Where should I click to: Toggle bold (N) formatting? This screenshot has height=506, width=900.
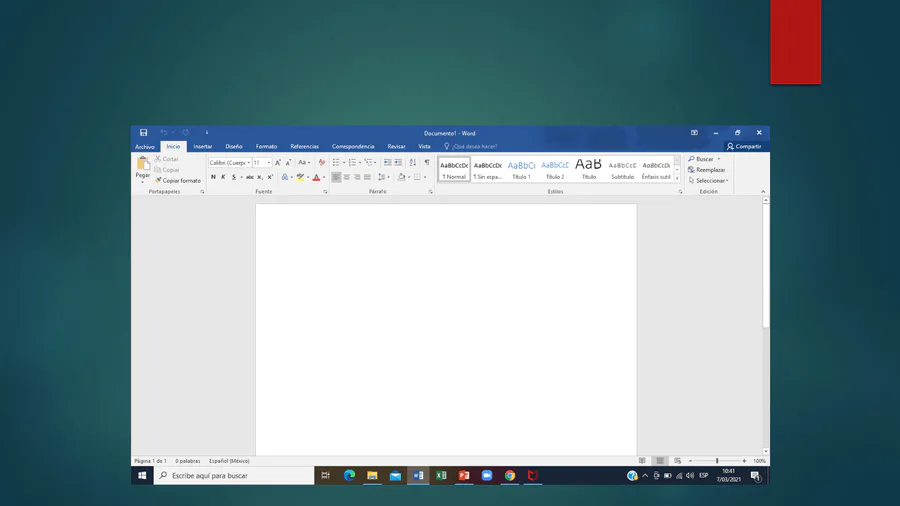(x=213, y=177)
